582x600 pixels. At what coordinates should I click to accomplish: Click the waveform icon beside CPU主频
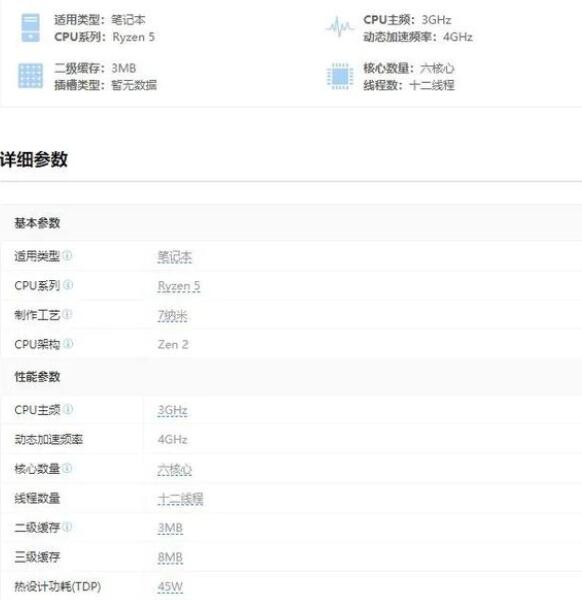click(339, 27)
